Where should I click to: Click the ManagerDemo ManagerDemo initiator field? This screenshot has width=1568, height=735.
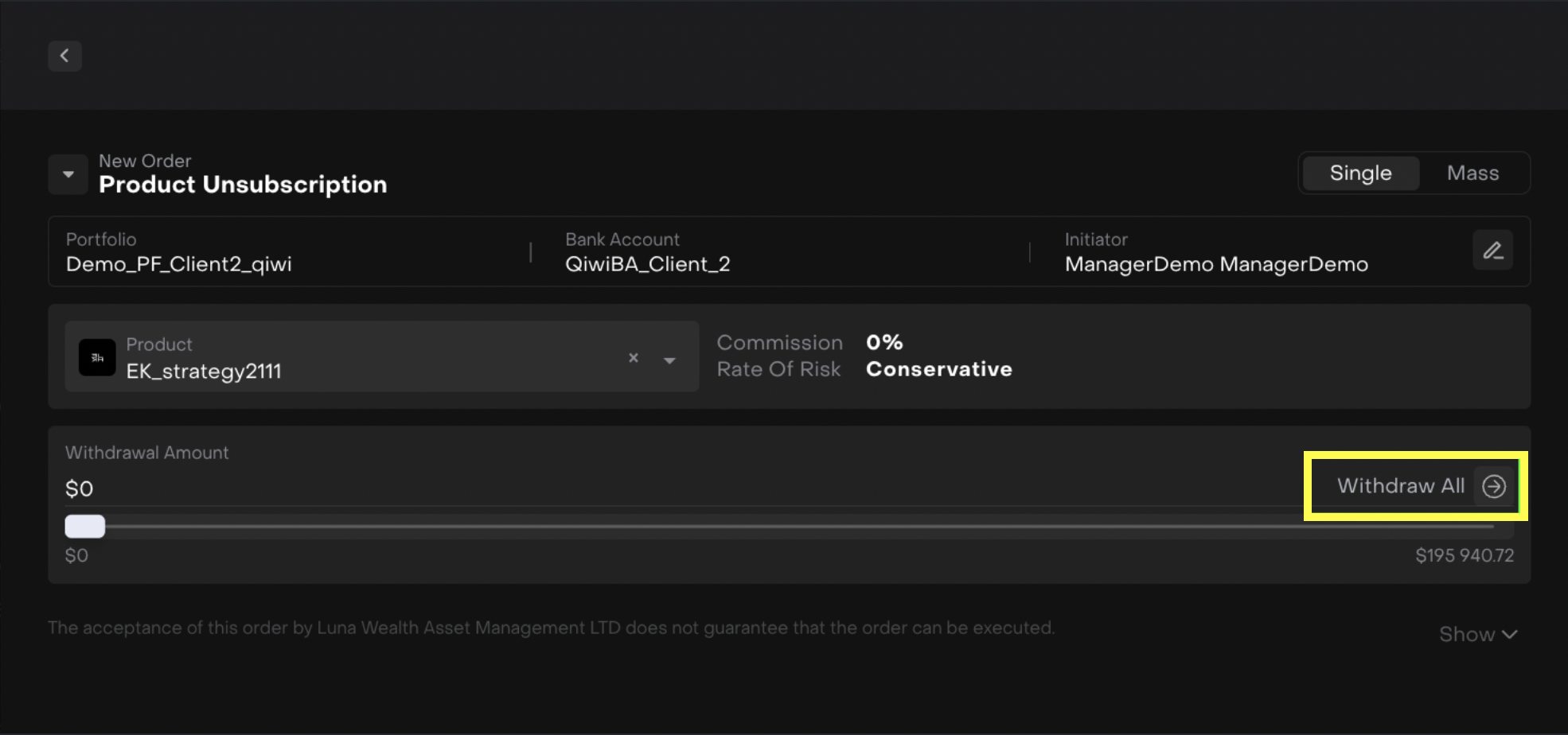[1215, 264]
